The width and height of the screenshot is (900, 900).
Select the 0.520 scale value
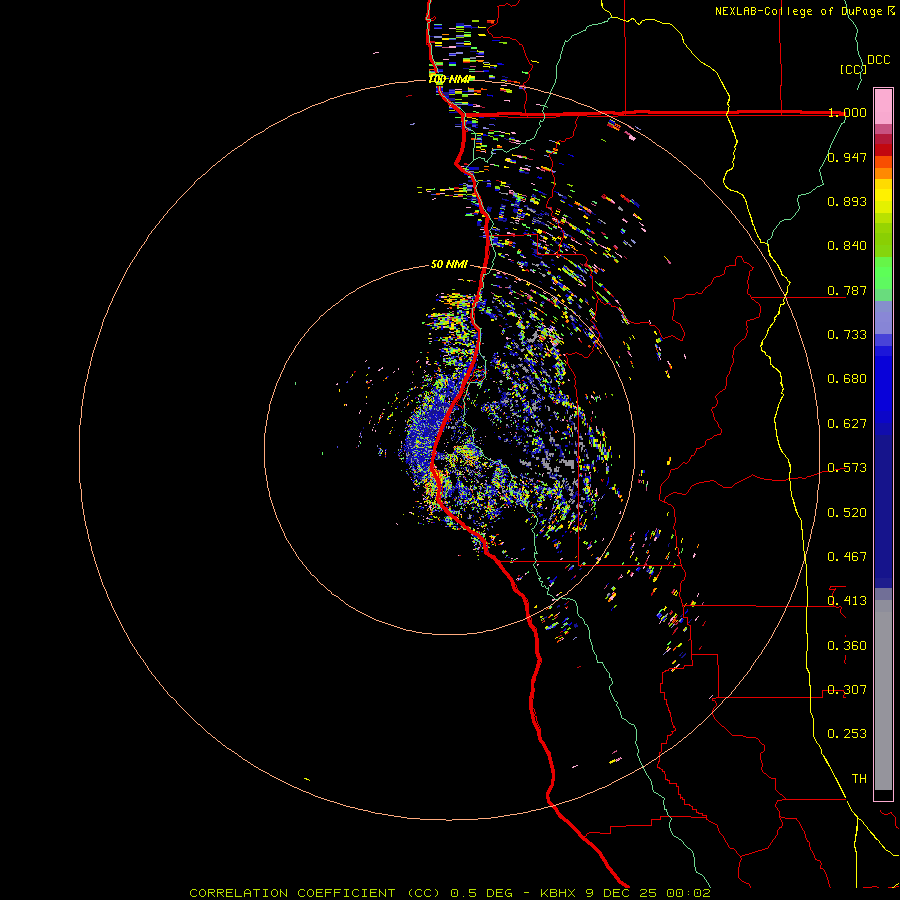tap(847, 513)
